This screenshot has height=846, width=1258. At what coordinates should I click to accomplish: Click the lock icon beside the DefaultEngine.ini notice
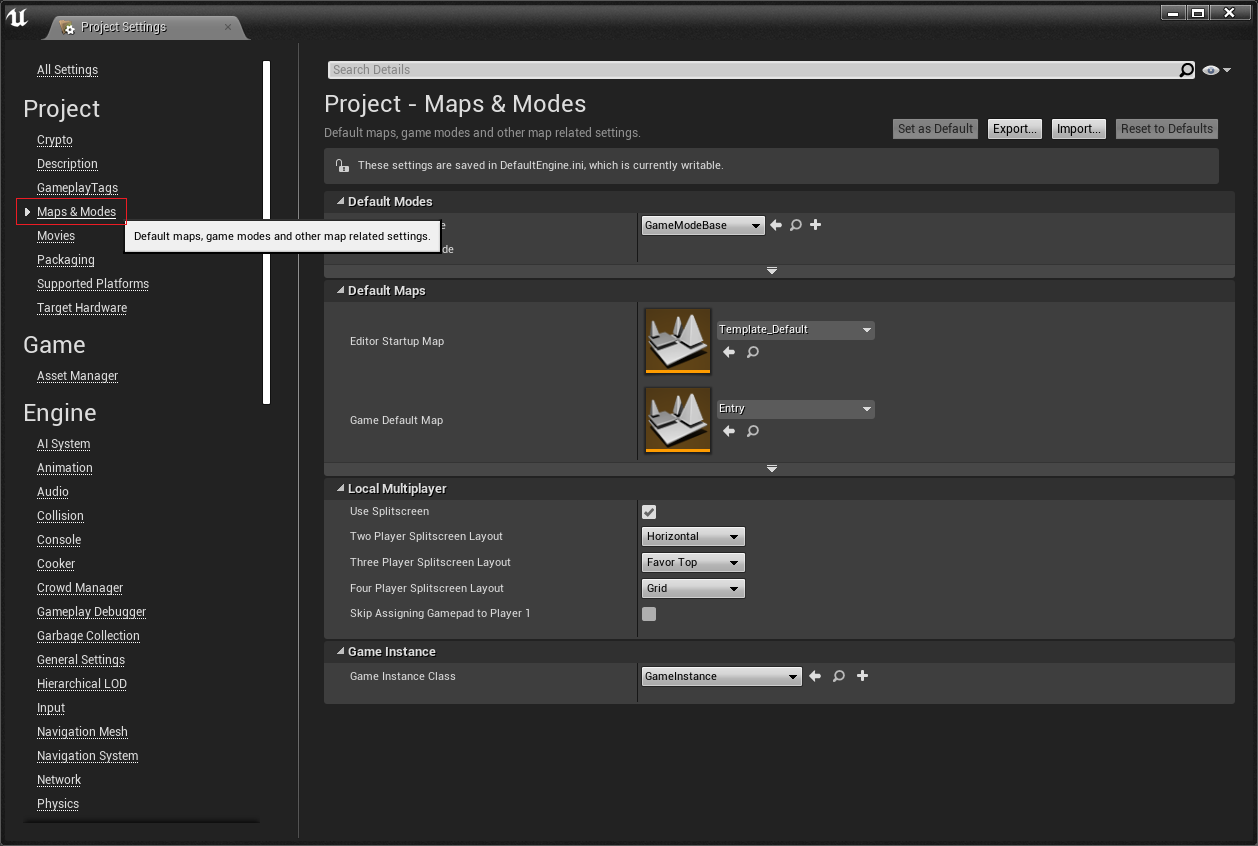tap(342, 166)
